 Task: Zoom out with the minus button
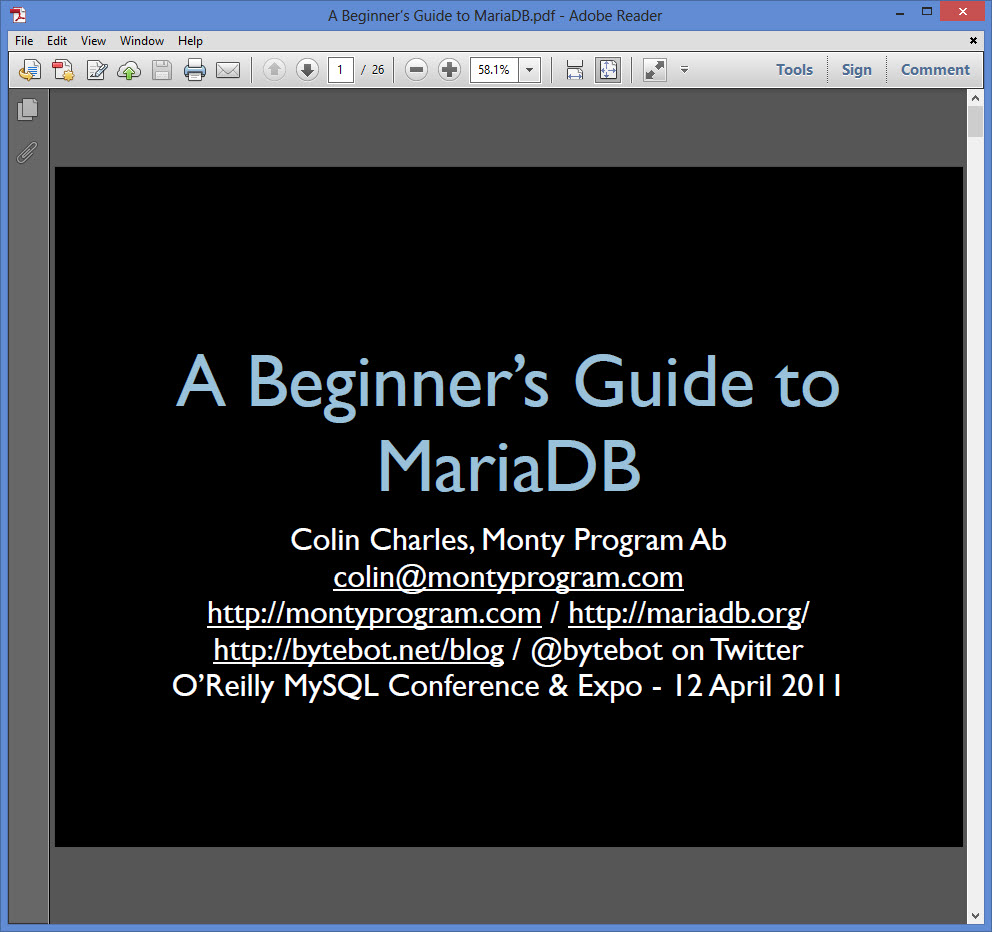pos(416,70)
